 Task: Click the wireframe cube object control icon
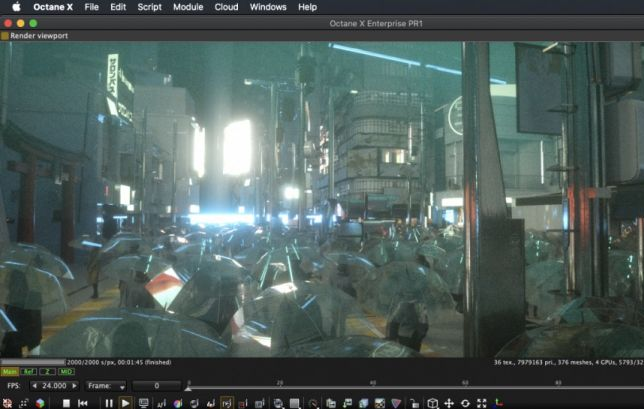coord(432,403)
